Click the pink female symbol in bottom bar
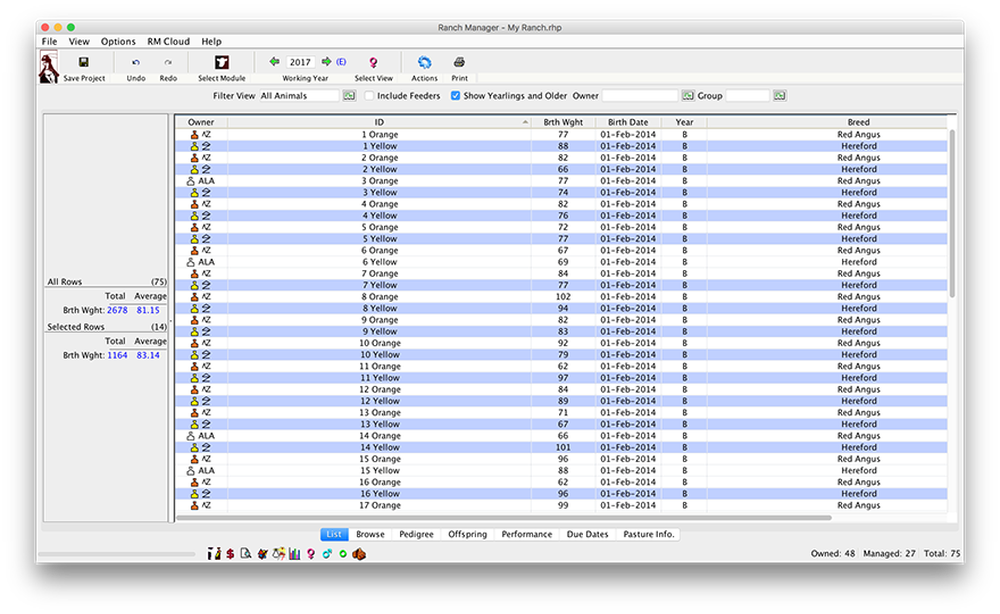This screenshot has width=1000, height=614. (311, 554)
